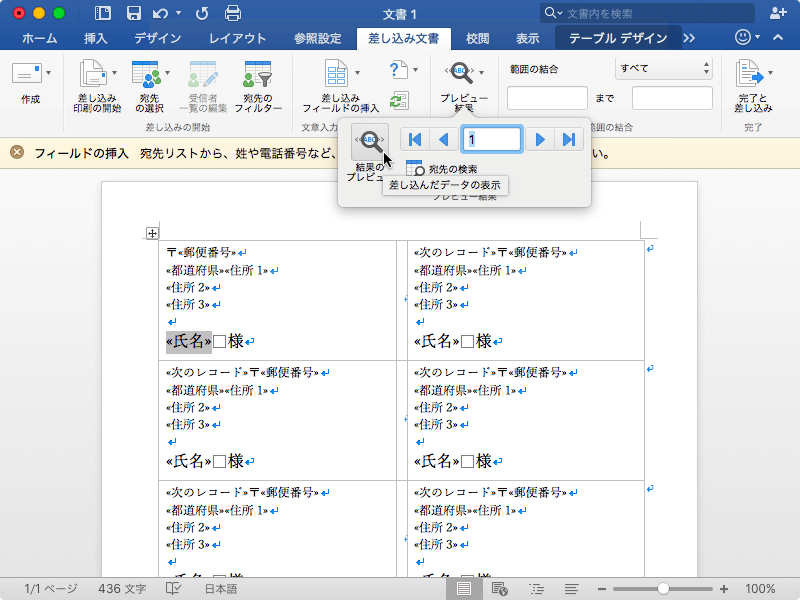
Task: Click the 436 文字 word count
Action: pos(122,589)
